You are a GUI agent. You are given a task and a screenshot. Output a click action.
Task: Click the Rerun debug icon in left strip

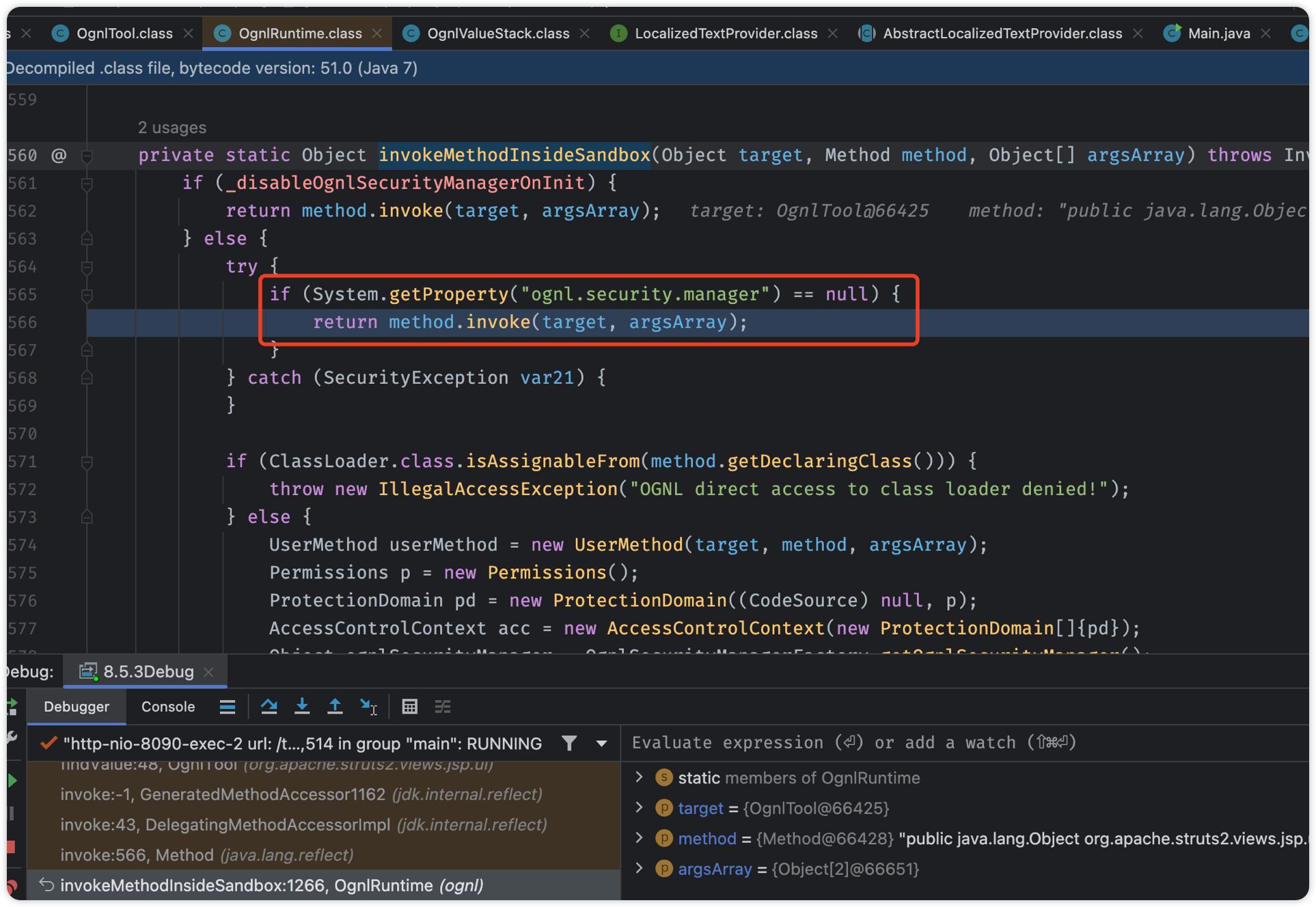(12, 706)
